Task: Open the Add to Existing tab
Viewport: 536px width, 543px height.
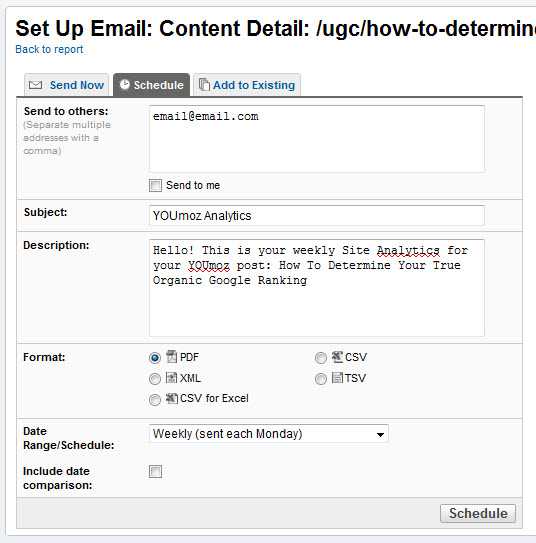Action: [x=247, y=84]
